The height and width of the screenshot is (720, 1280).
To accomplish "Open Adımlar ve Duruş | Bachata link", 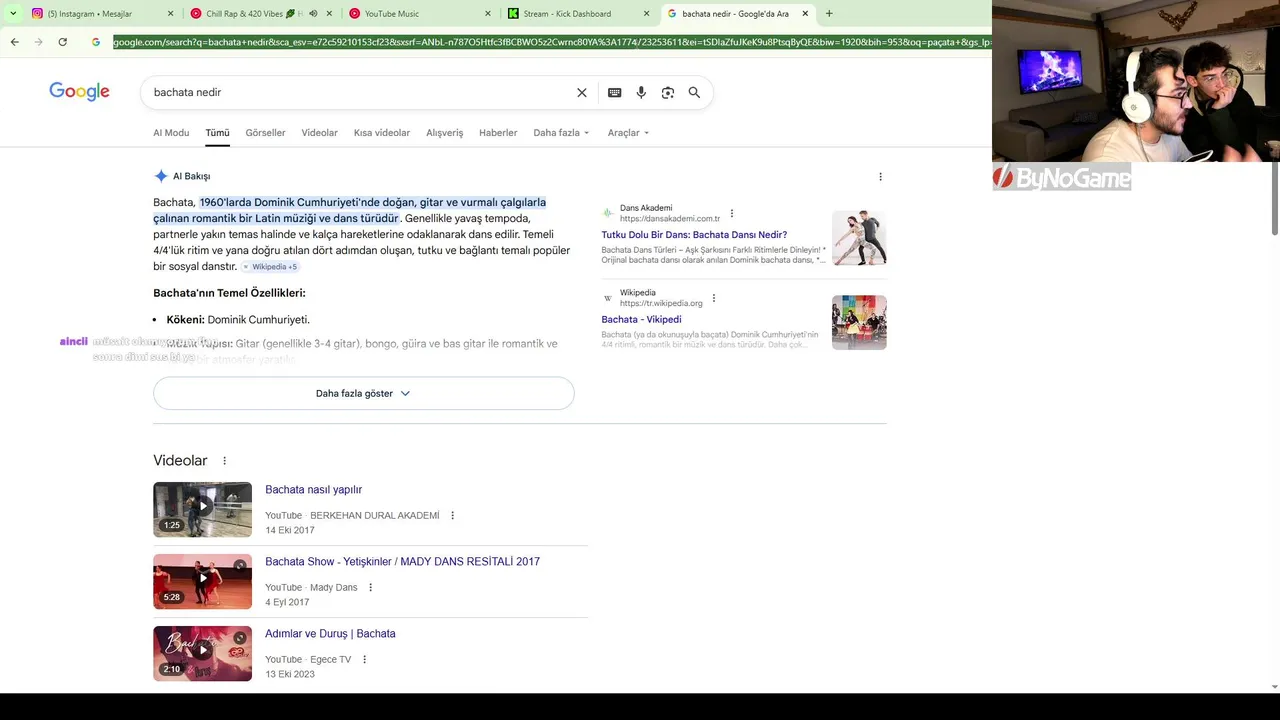I will pyautogui.click(x=330, y=634).
